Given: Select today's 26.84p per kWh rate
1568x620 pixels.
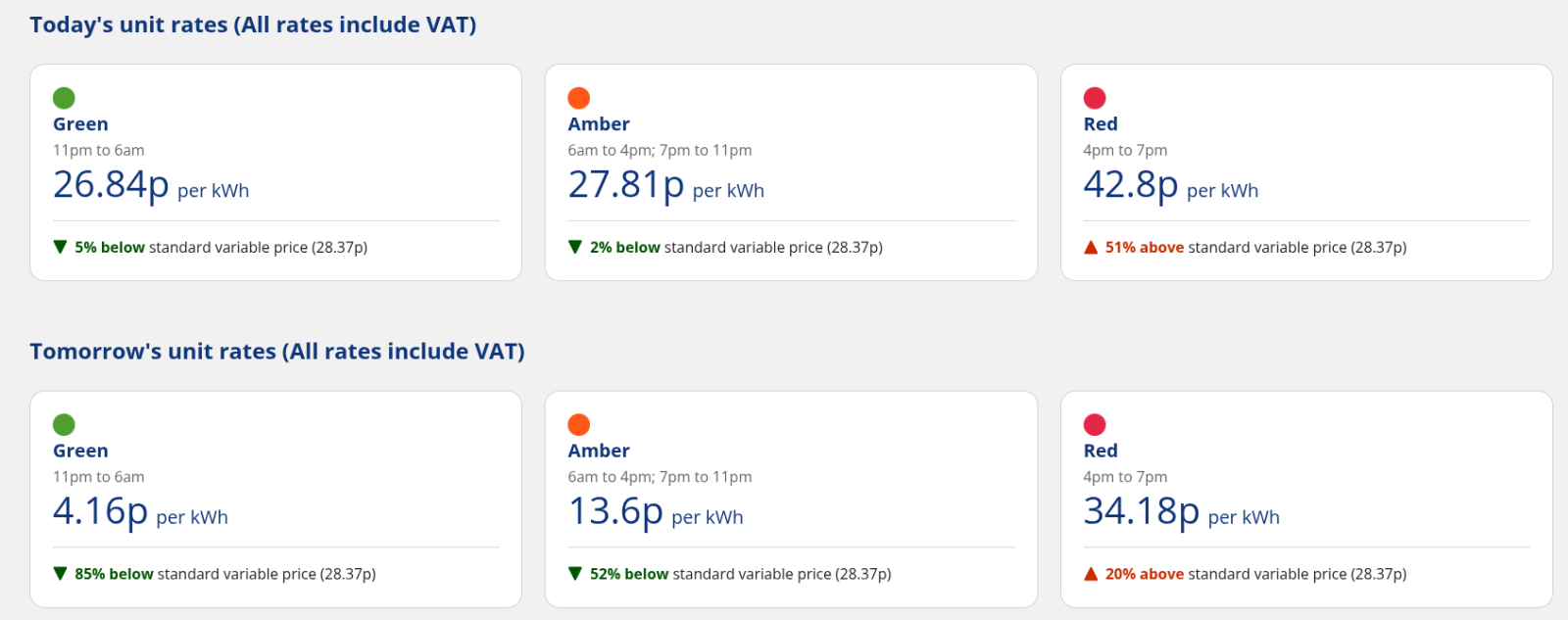Looking at the screenshot, I should pyautogui.click(x=111, y=184).
